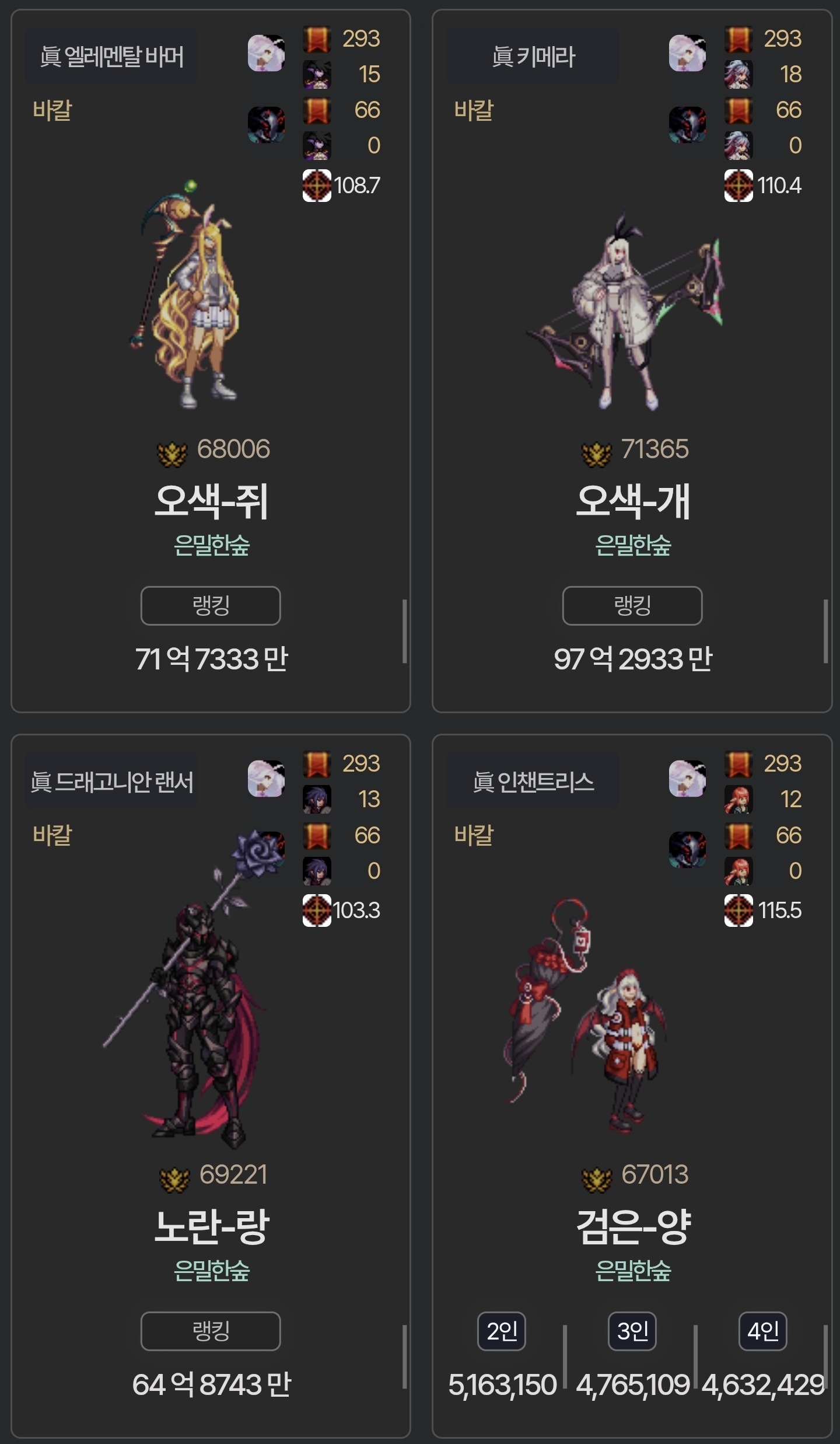Click the crosshair icon next to 103.3
Viewport: 840px width, 1444px height.
tap(317, 911)
